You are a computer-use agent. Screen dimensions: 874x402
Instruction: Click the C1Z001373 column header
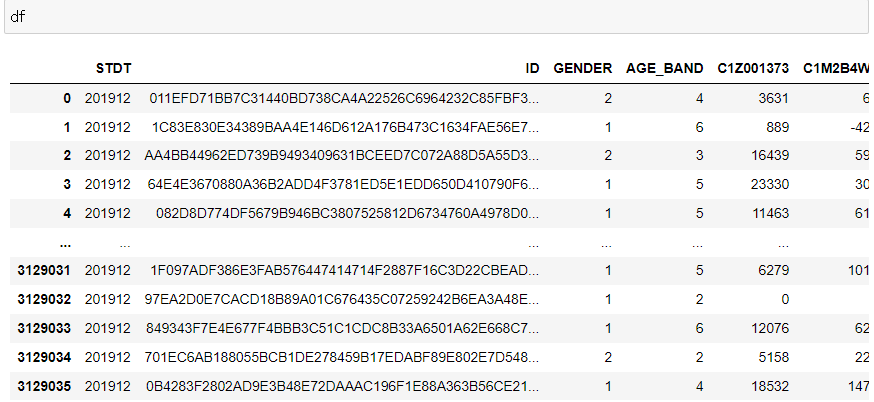(x=753, y=69)
